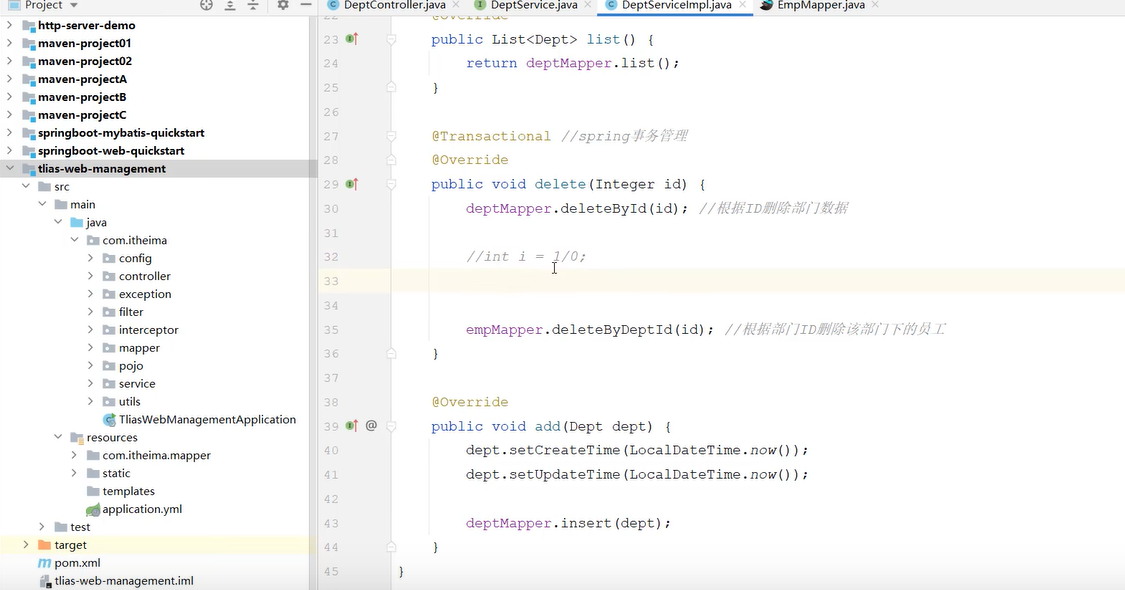Close the EmpMapper.java tab

click(875, 5)
